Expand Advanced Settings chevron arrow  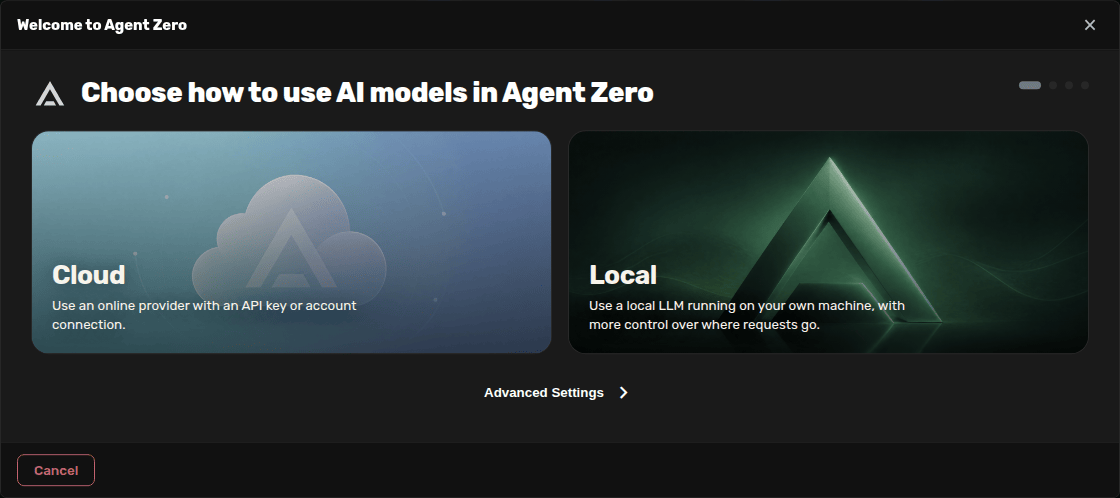click(x=624, y=393)
